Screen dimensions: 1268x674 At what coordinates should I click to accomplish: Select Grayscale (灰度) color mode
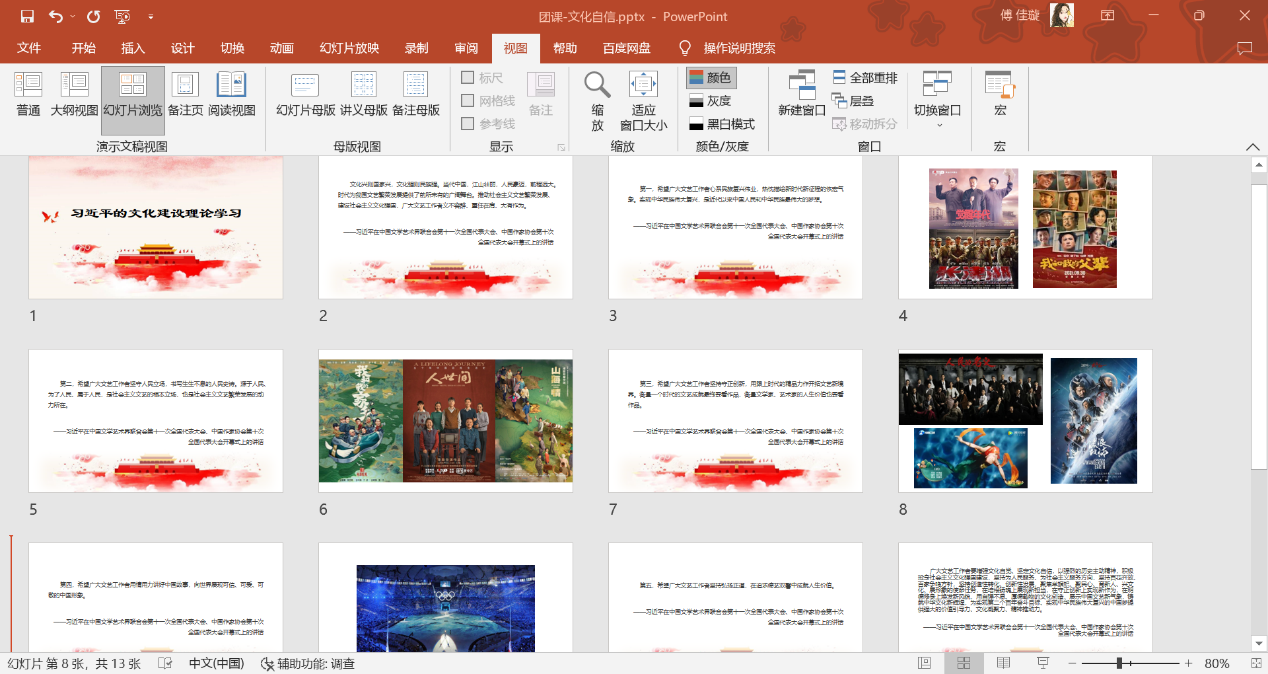(x=710, y=101)
